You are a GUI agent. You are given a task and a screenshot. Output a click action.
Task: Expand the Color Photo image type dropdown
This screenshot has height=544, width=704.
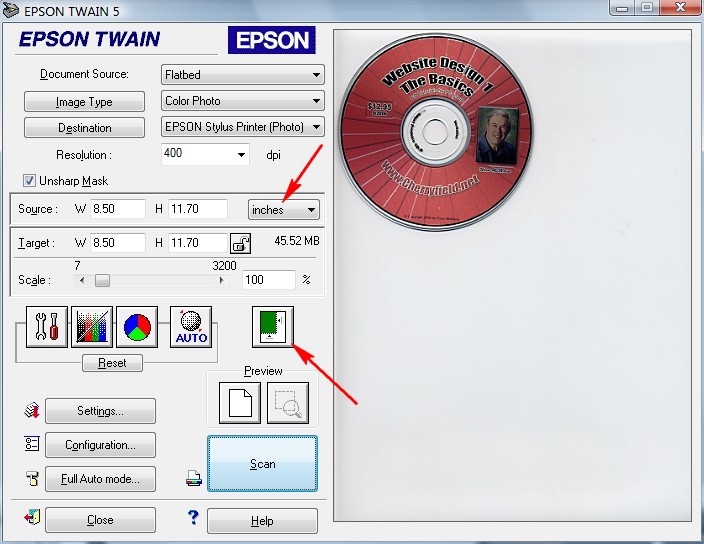243,101
